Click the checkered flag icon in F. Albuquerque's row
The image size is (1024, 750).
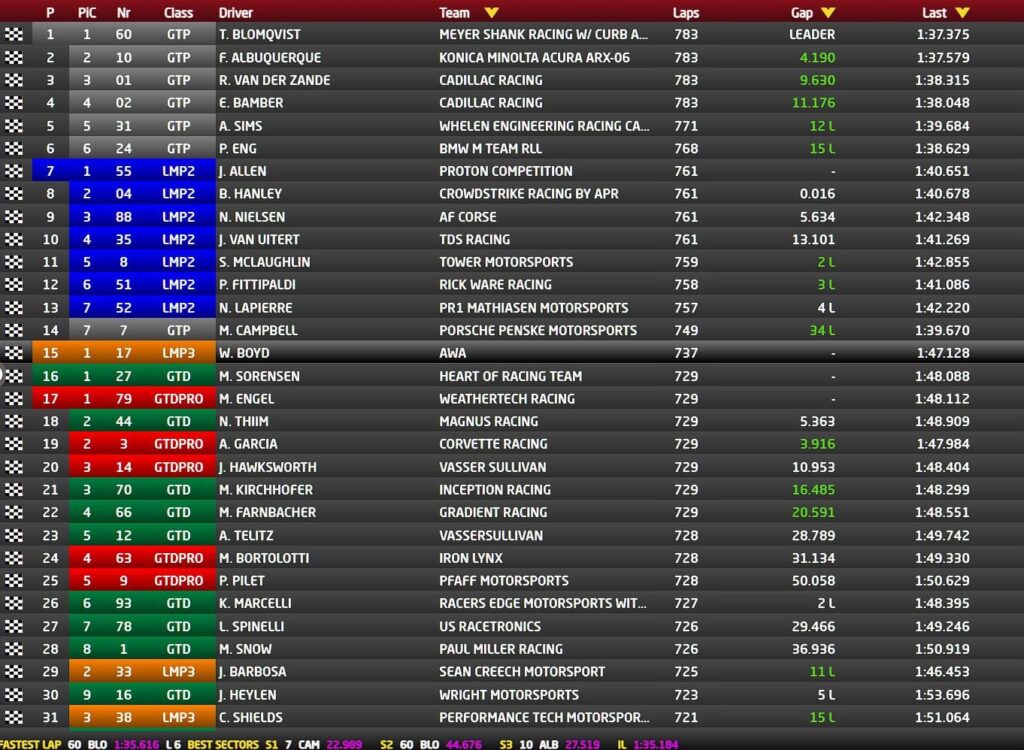14,57
